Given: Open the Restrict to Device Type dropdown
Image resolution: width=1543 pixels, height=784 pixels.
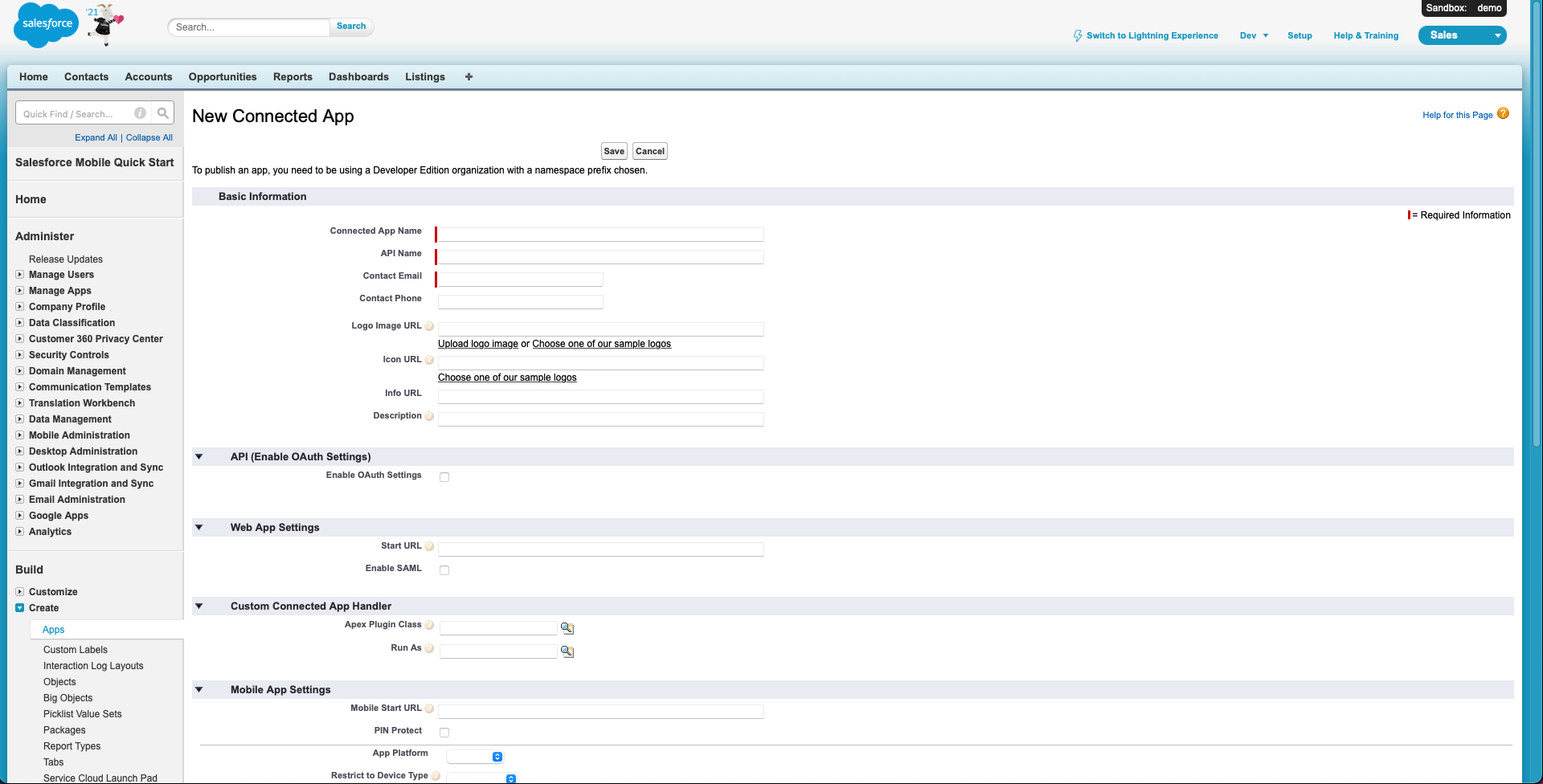Looking at the screenshot, I should pyautogui.click(x=481, y=778).
